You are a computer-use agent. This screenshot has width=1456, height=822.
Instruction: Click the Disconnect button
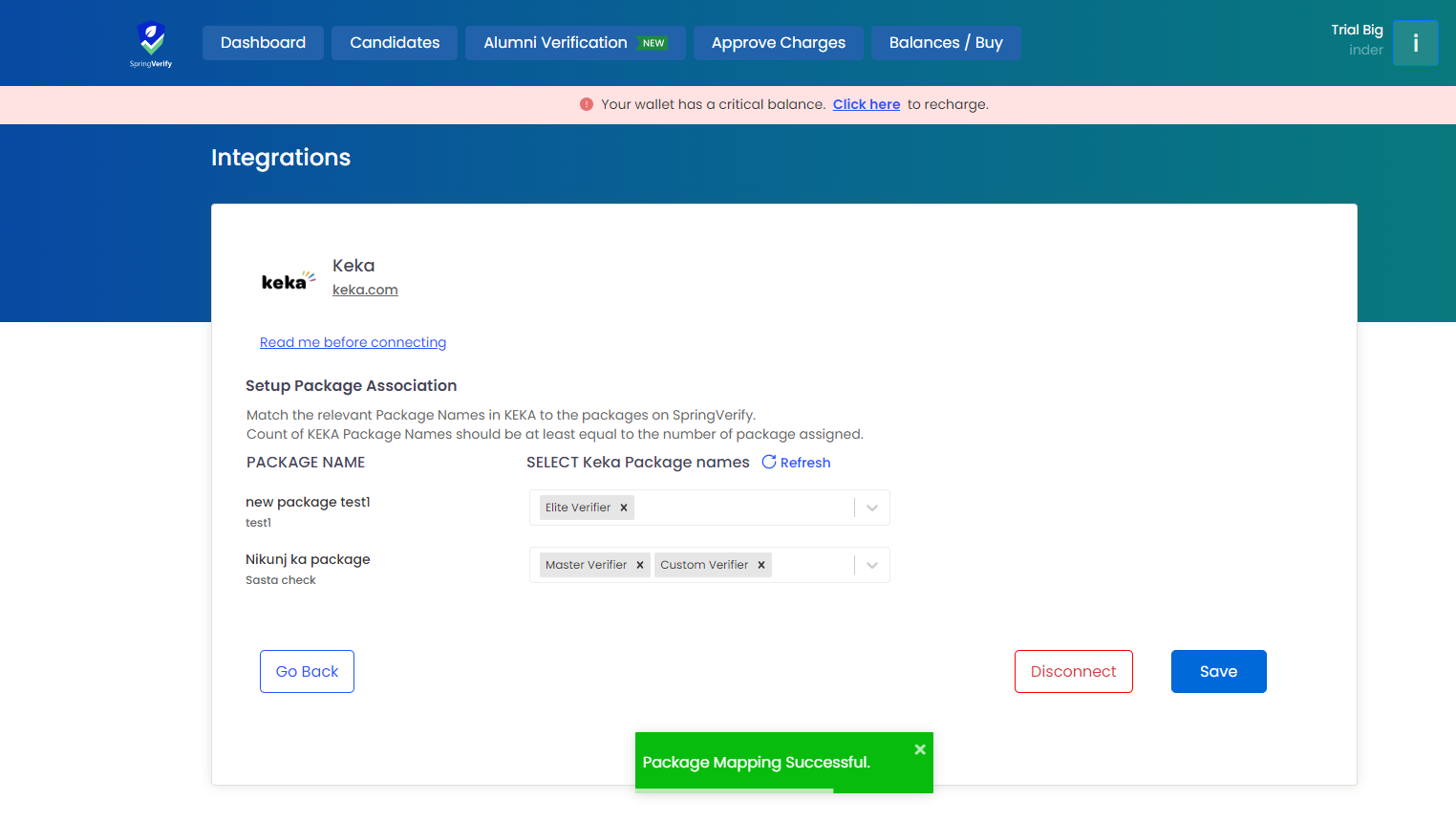click(1074, 671)
